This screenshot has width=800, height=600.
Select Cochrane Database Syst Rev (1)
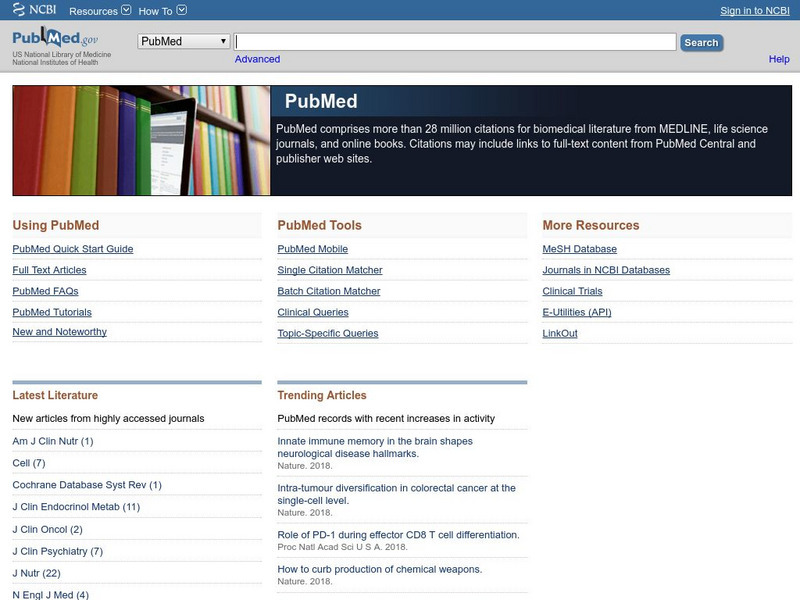[x=87, y=485]
